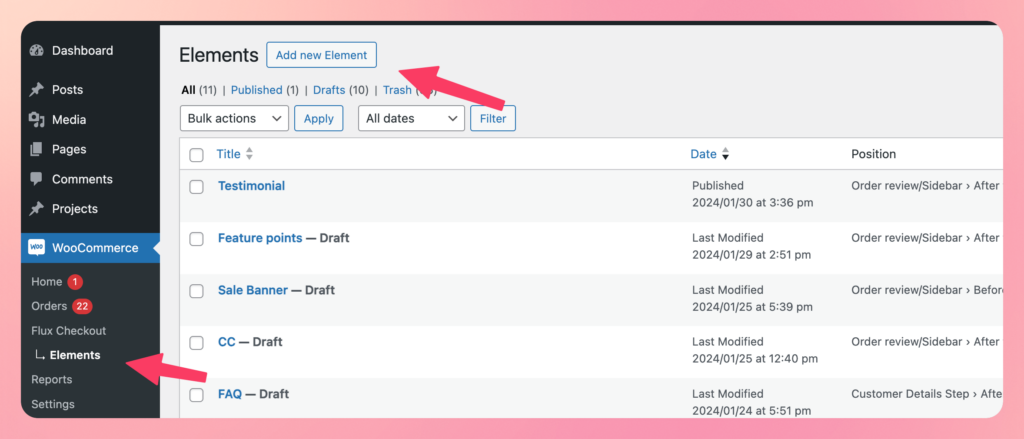Sort by Title column header

point(229,154)
